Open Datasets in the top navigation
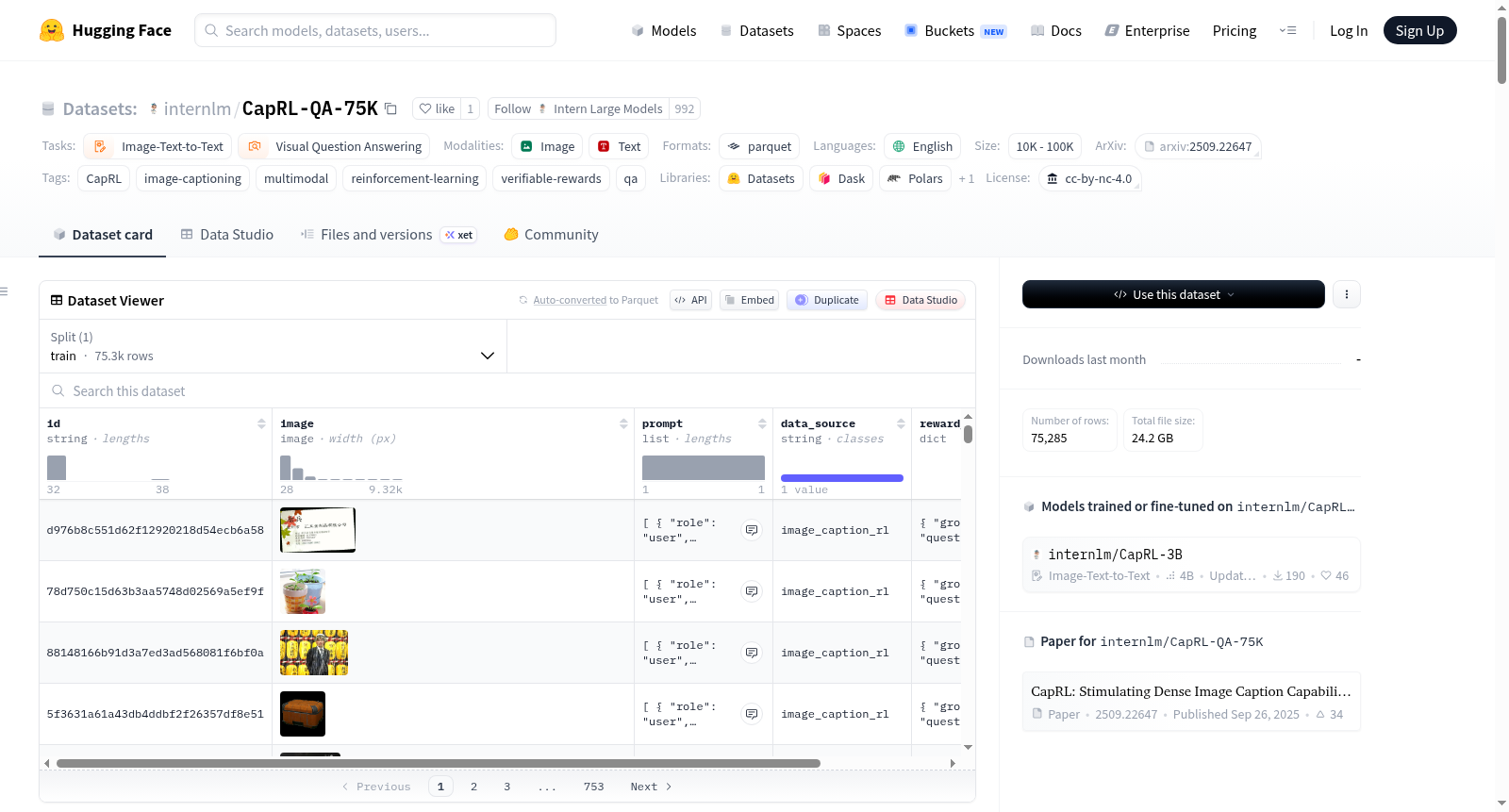Viewport: 1509px width, 812px height. [x=756, y=30]
